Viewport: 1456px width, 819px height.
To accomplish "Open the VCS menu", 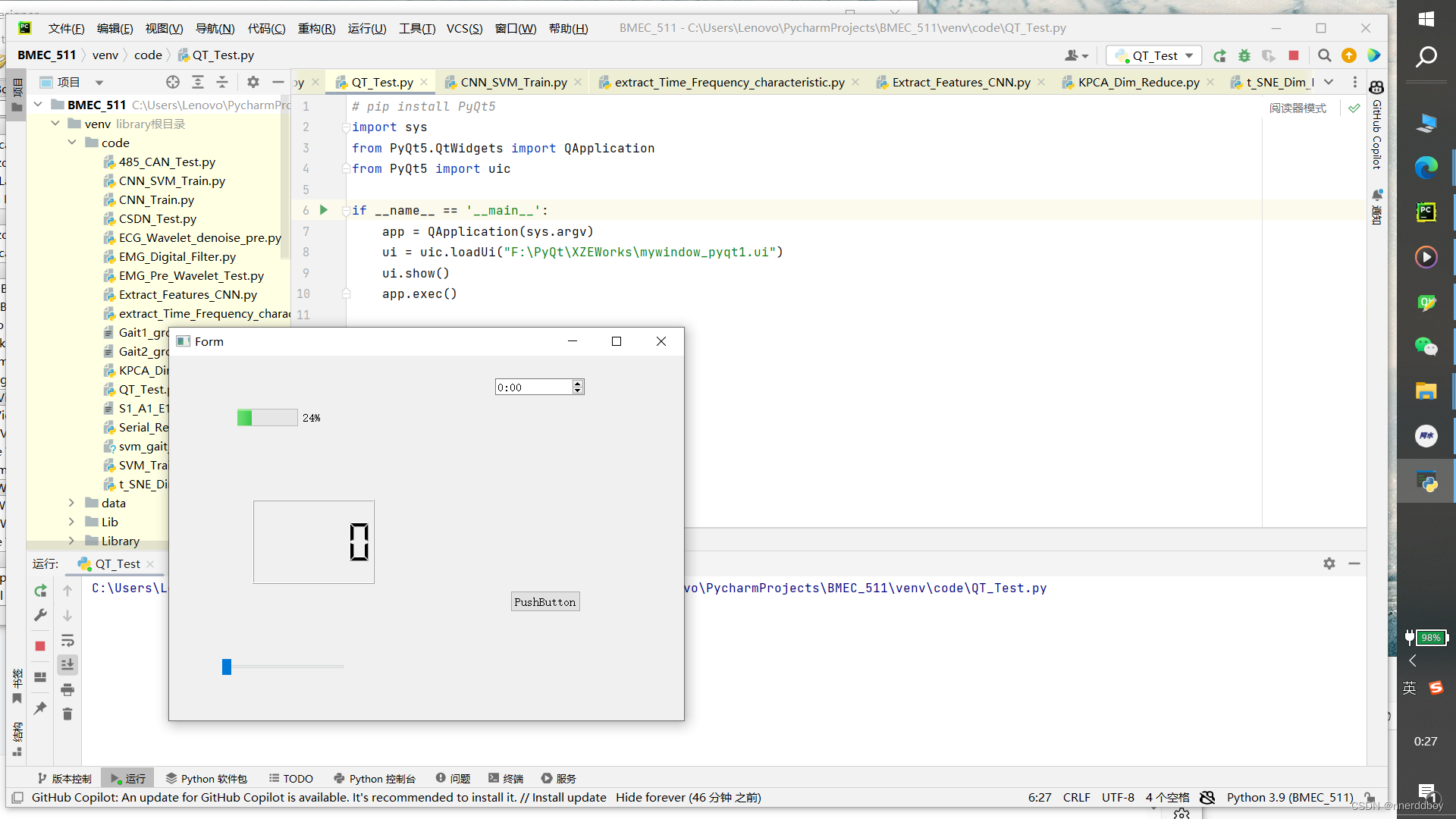I will 464,28.
